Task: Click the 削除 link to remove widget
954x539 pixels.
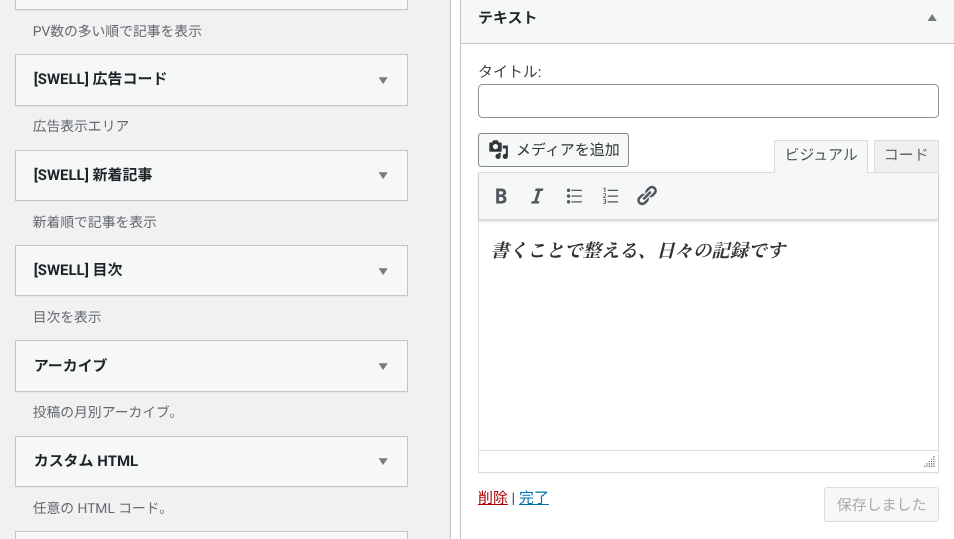Action: [493, 498]
